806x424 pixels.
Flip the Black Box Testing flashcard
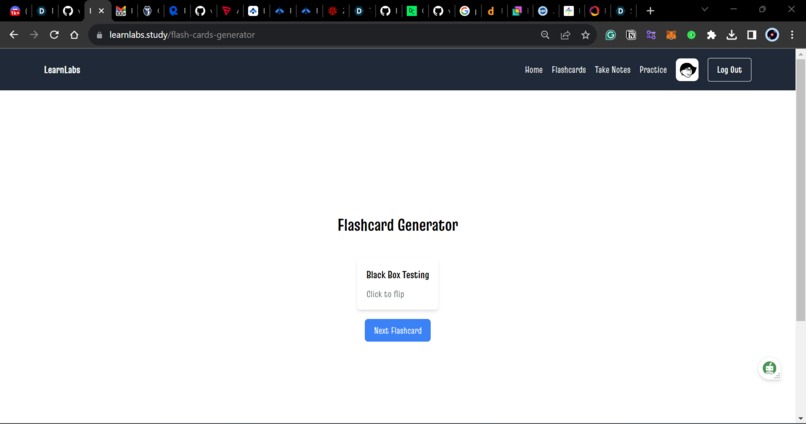coord(397,285)
